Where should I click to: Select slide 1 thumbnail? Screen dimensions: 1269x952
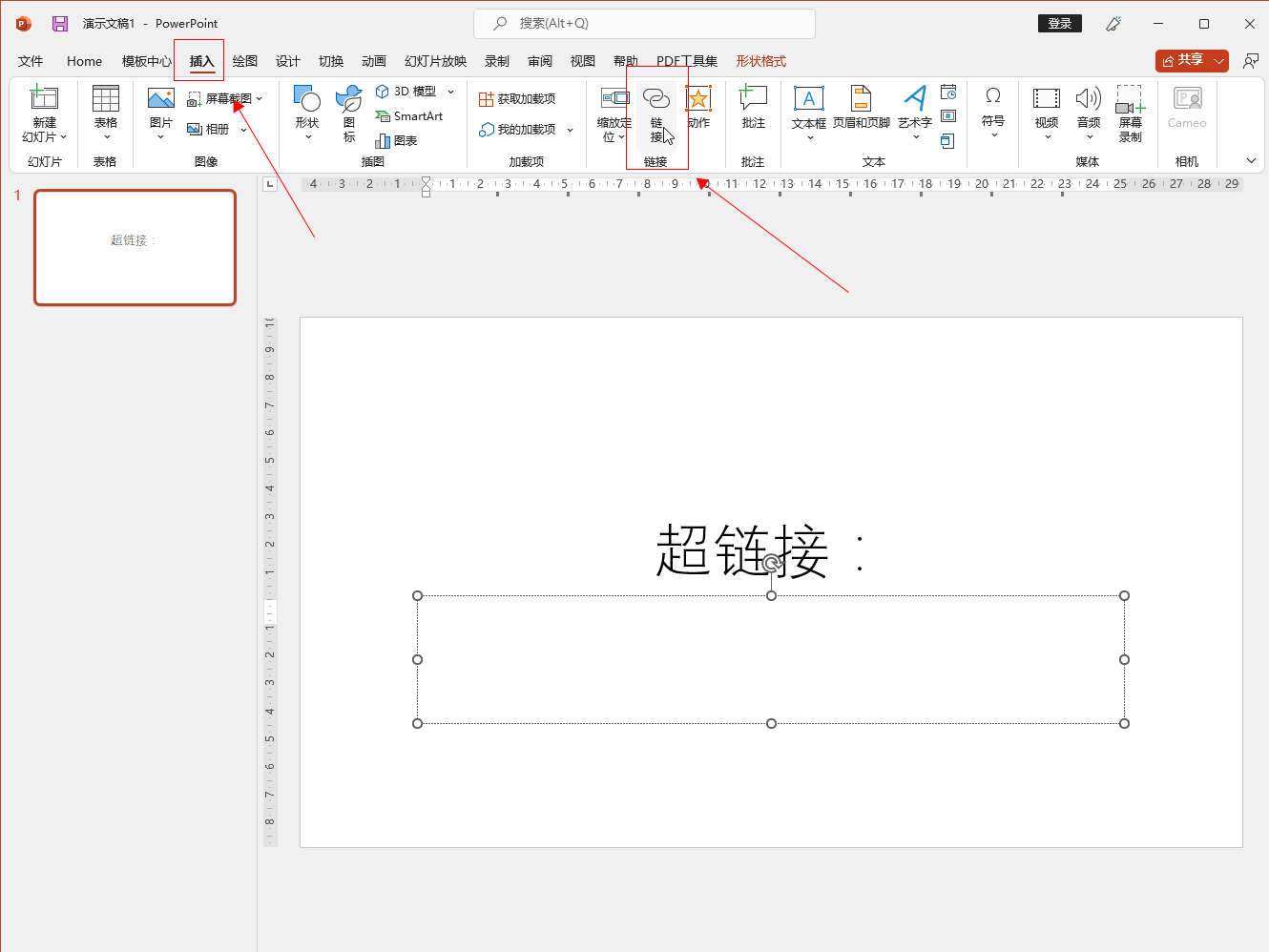coord(135,247)
